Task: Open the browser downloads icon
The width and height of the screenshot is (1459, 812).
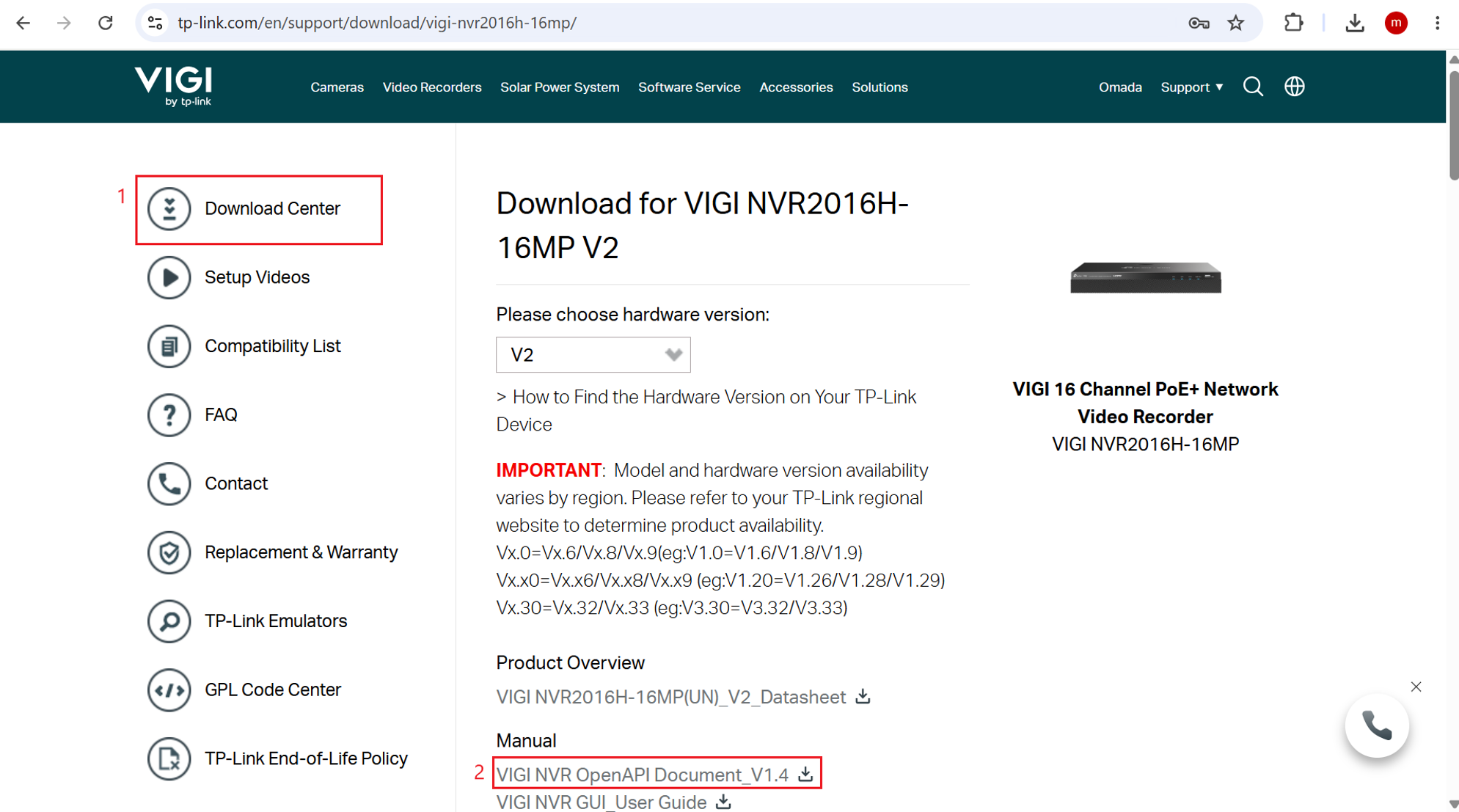Action: click(x=1355, y=23)
